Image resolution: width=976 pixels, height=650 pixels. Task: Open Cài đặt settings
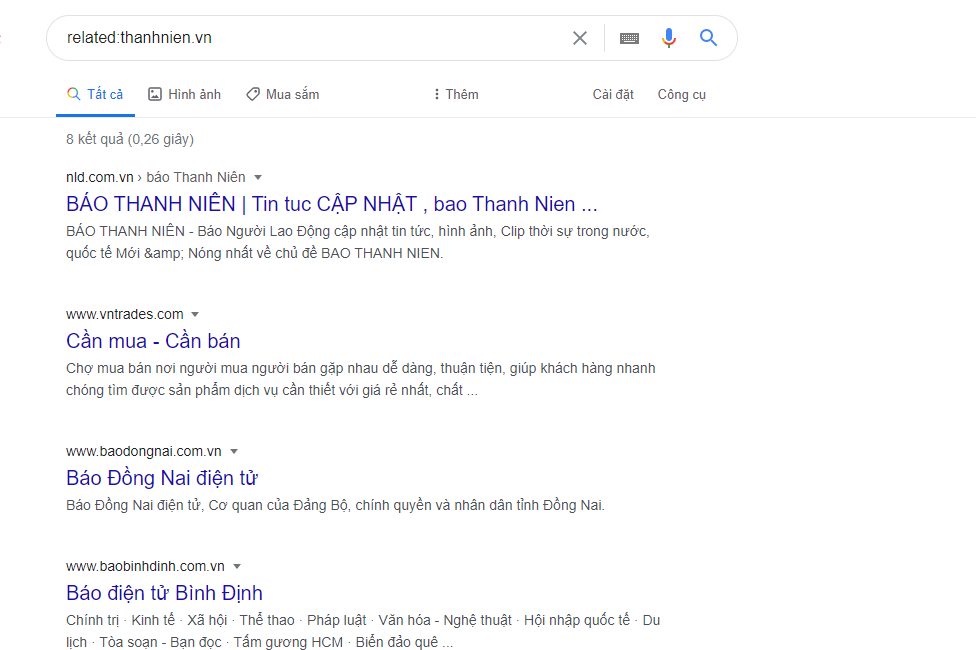point(613,95)
